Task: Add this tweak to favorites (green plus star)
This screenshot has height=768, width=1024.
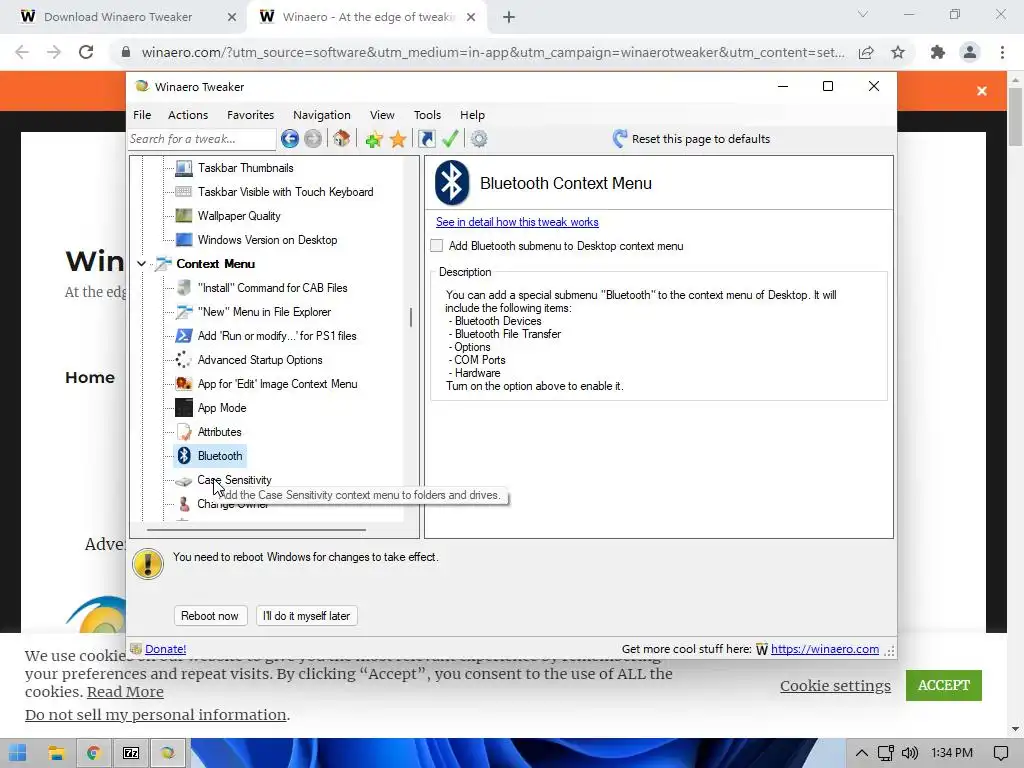Action: tap(374, 138)
